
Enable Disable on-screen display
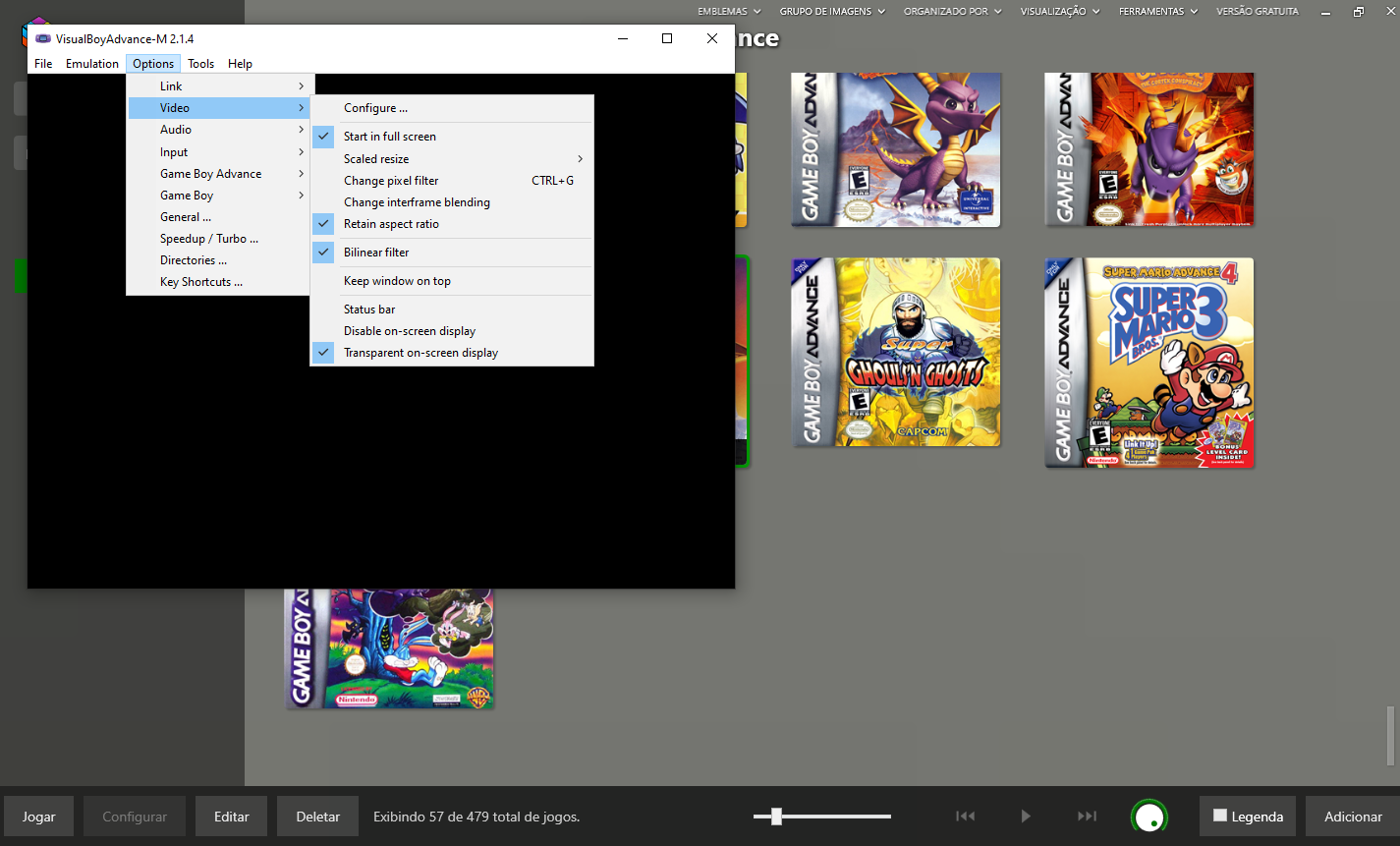(x=452, y=331)
